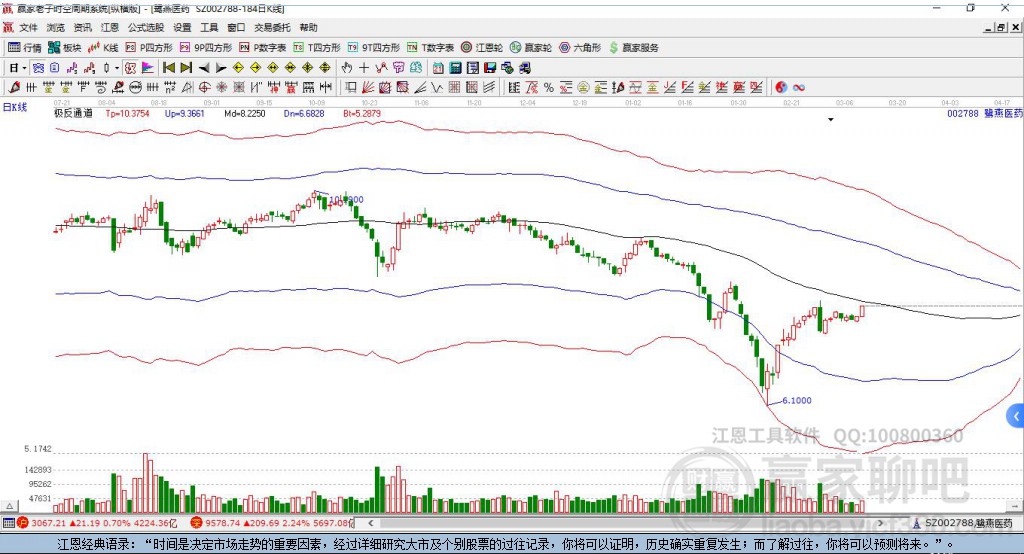Image resolution: width=1024 pixels, height=554 pixels.
Task: Switch to the K线 chart view
Action: 103,47
